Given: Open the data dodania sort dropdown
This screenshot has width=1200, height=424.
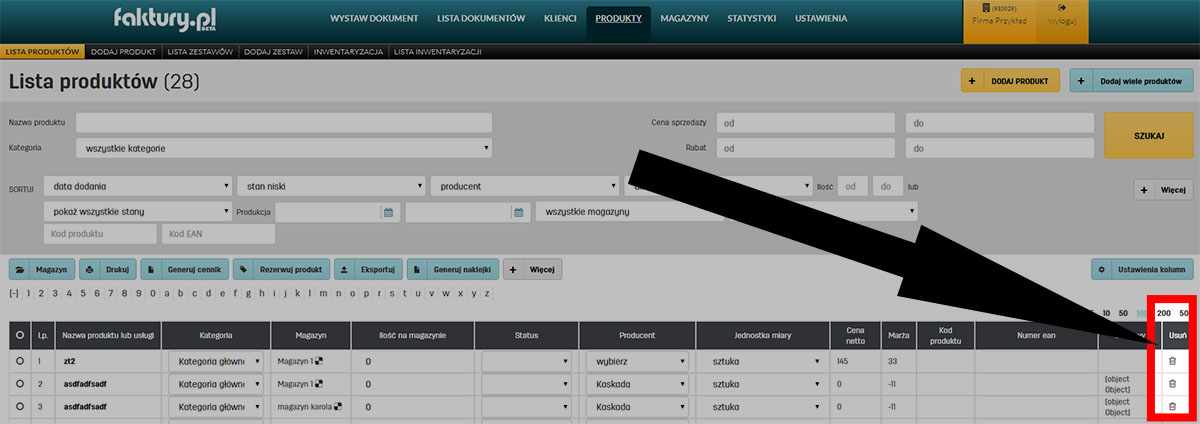Looking at the screenshot, I should tap(138, 186).
